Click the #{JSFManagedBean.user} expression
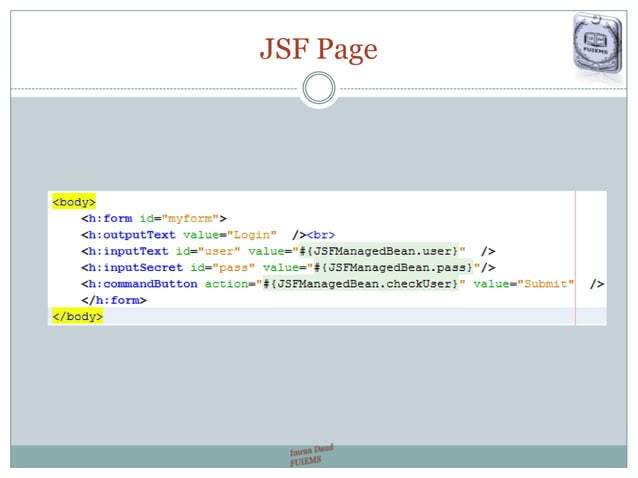The image size is (638, 478). 379,251
